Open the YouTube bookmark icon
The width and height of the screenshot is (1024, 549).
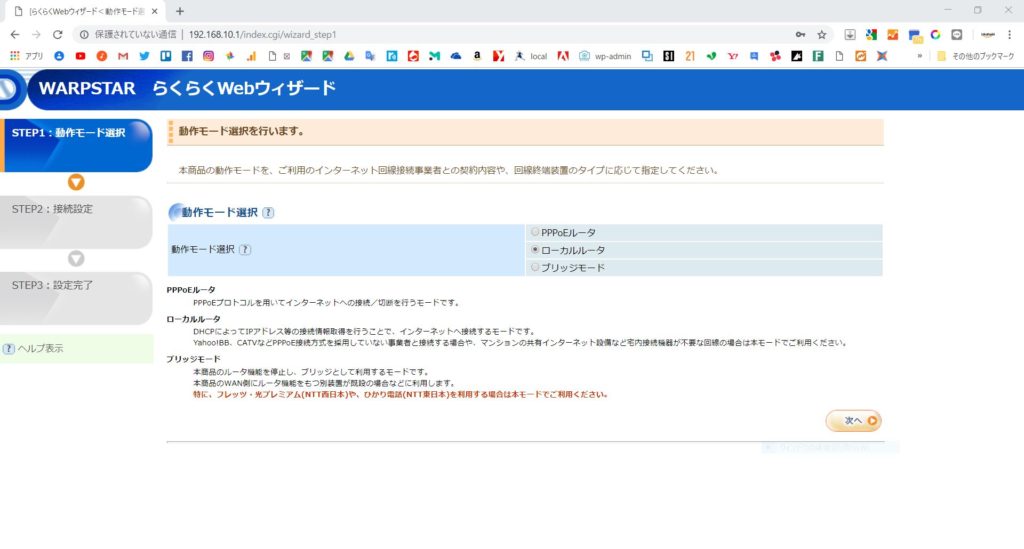(x=80, y=56)
